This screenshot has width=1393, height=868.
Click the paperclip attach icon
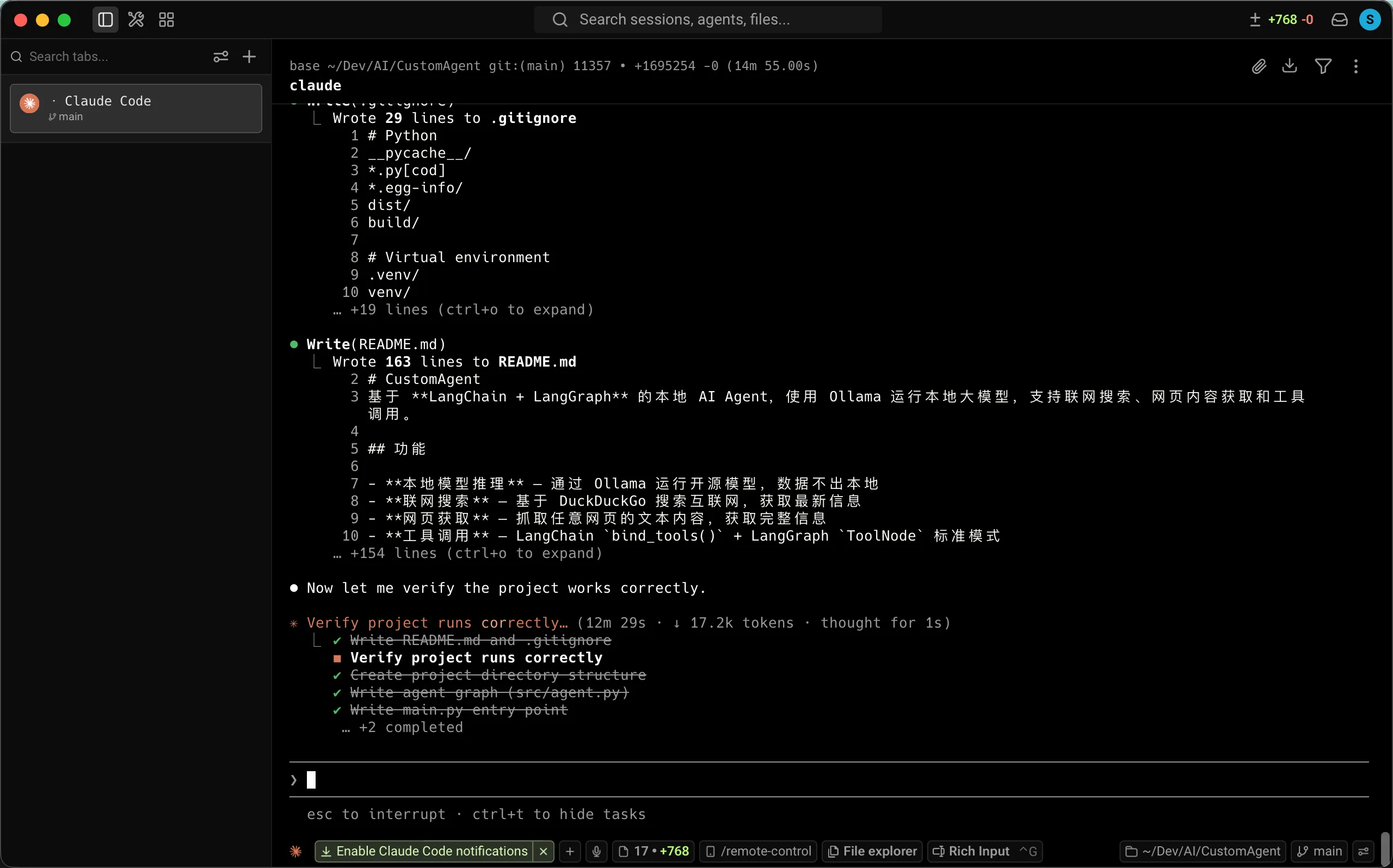(x=1259, y=66)
